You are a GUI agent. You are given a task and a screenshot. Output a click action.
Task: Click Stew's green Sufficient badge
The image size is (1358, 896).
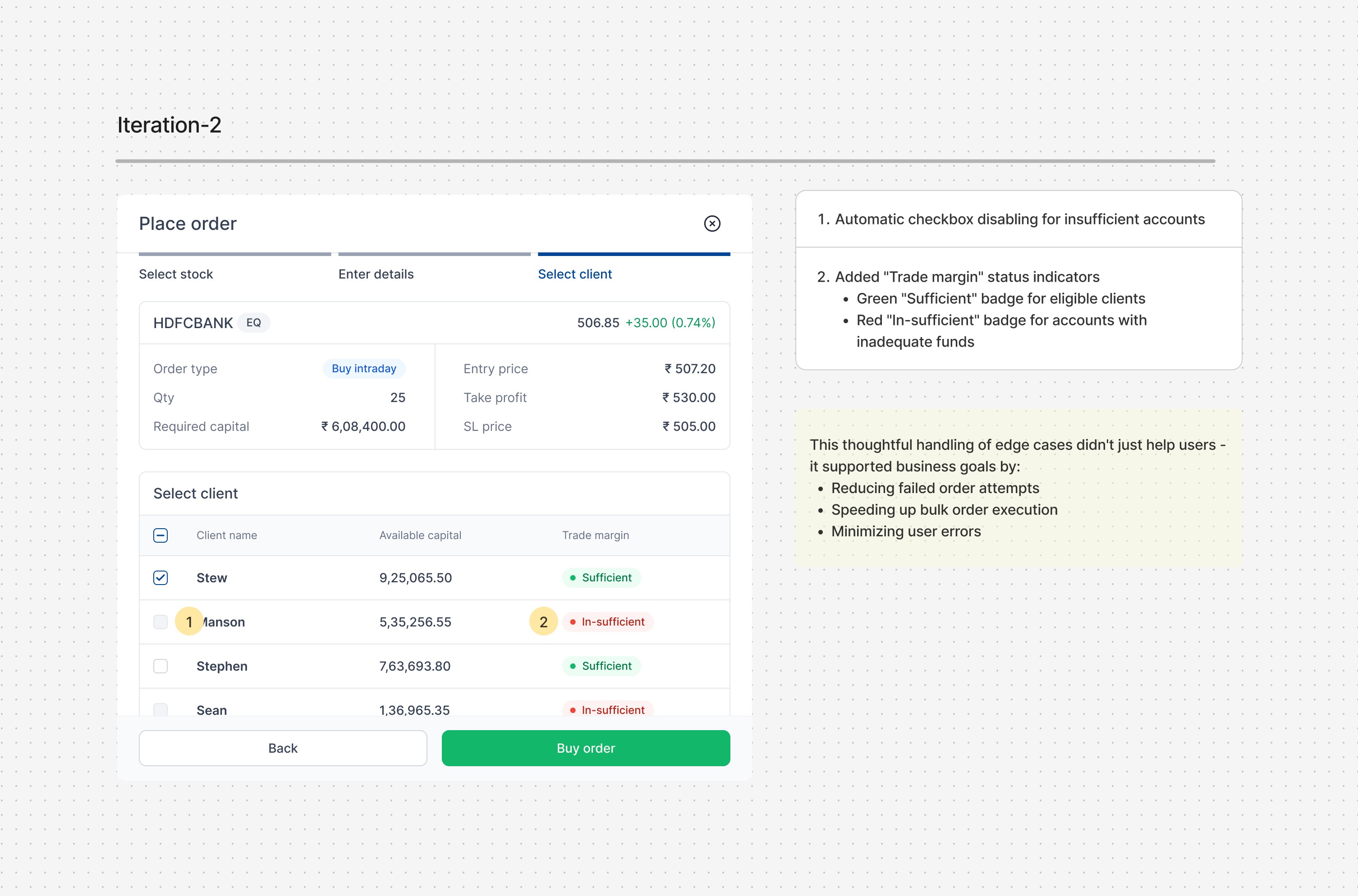point(601,578)
